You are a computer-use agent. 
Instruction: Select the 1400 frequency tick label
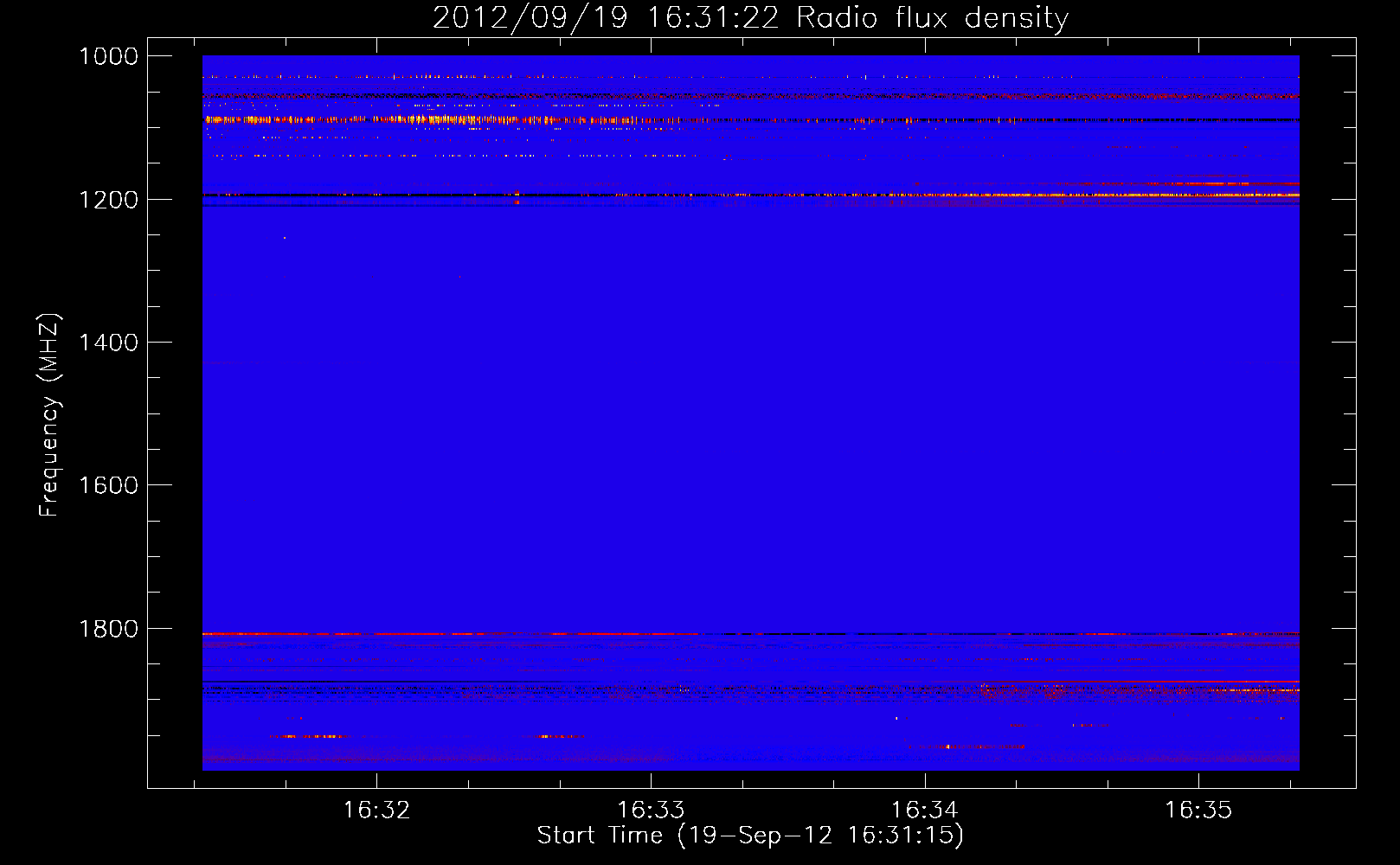click(x=108, y=343)
